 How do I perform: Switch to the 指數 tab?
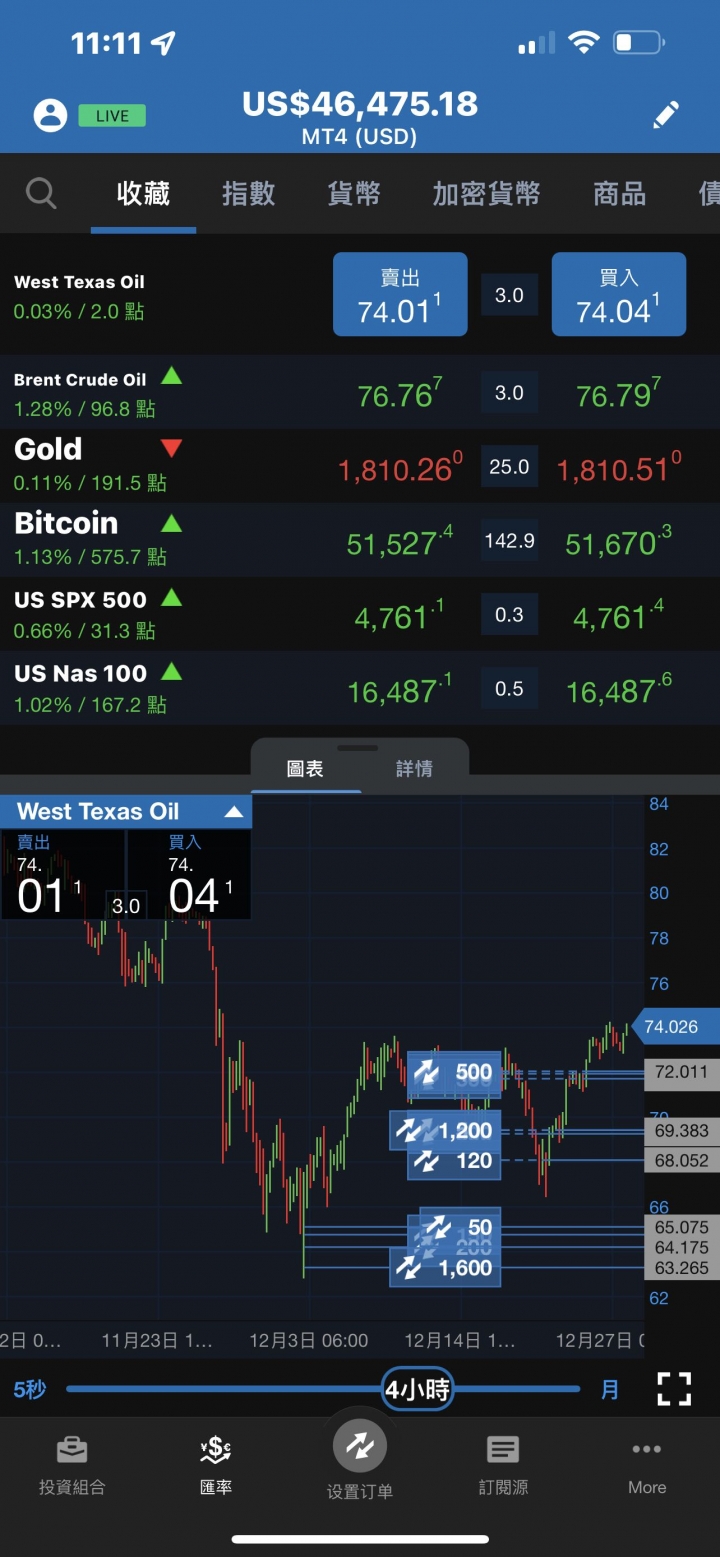248,193
